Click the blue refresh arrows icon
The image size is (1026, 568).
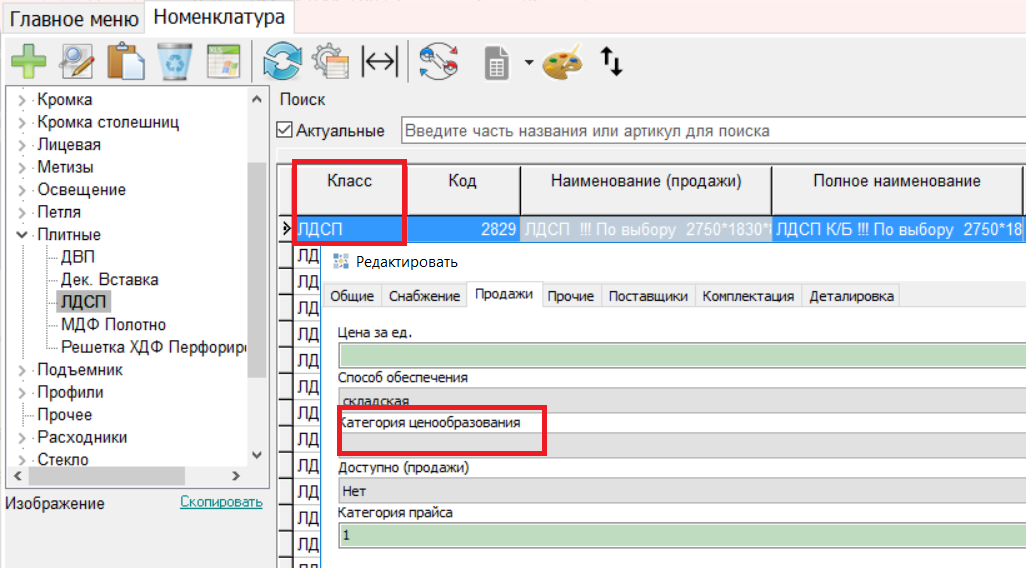pyautogui.click(x=282, y=62)
